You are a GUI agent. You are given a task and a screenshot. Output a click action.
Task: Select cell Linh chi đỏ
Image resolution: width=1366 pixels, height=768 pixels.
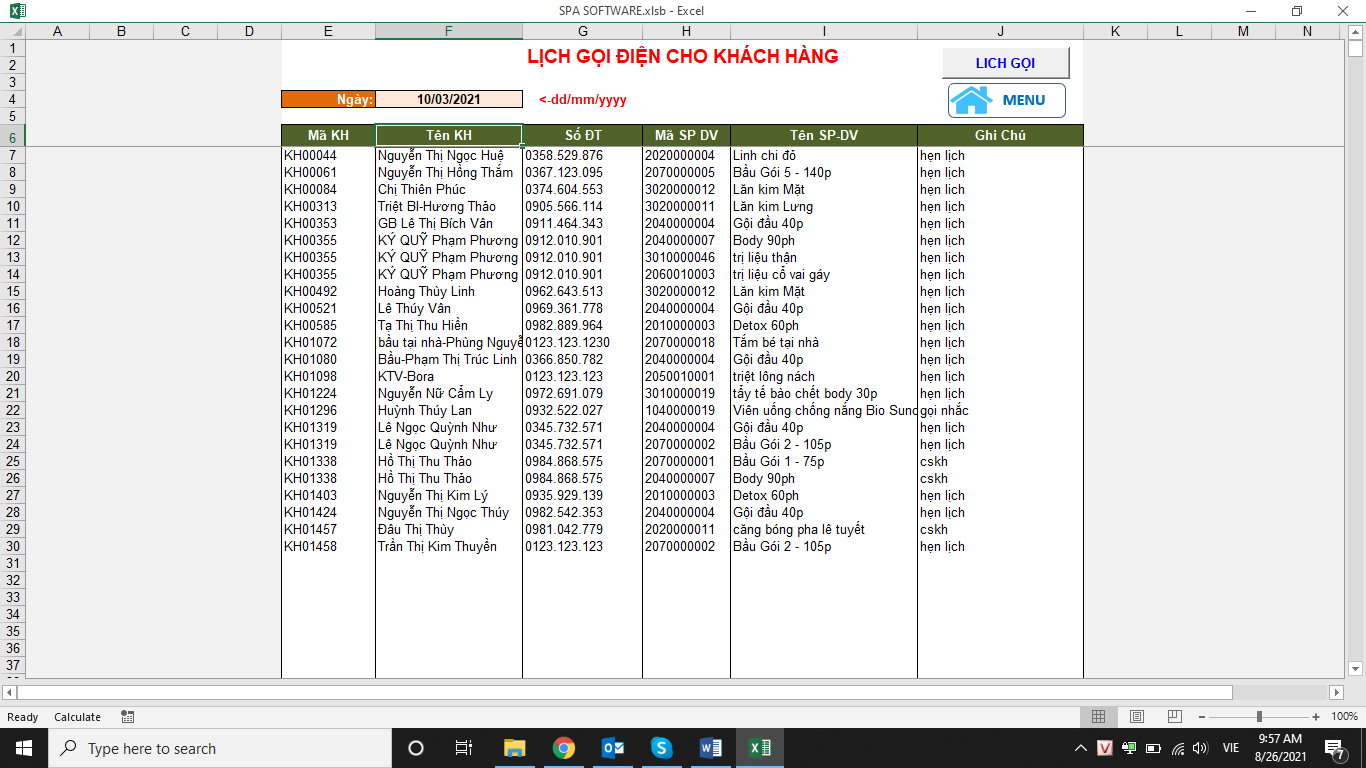[824, 155]
